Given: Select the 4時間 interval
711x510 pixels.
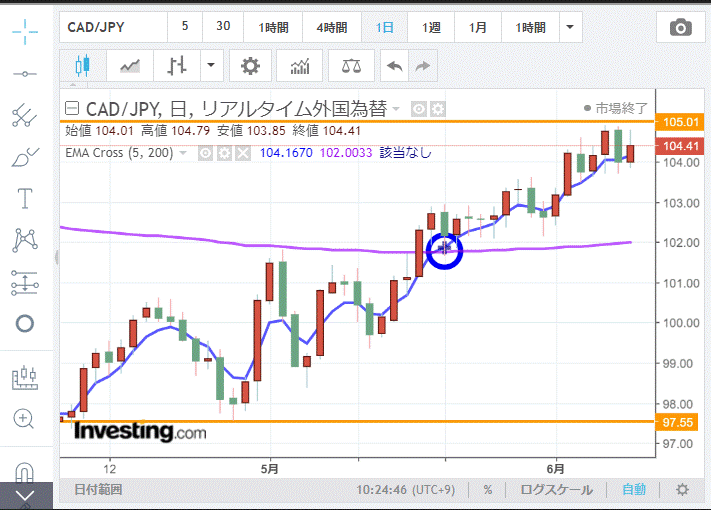Looking at the screenshot, I should (332, 27).
